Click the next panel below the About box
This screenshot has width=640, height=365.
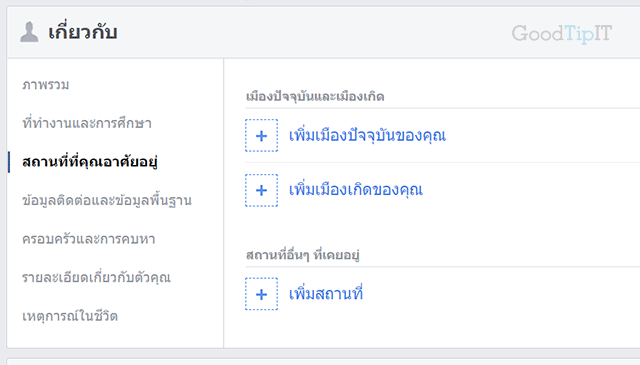point(323,362)
